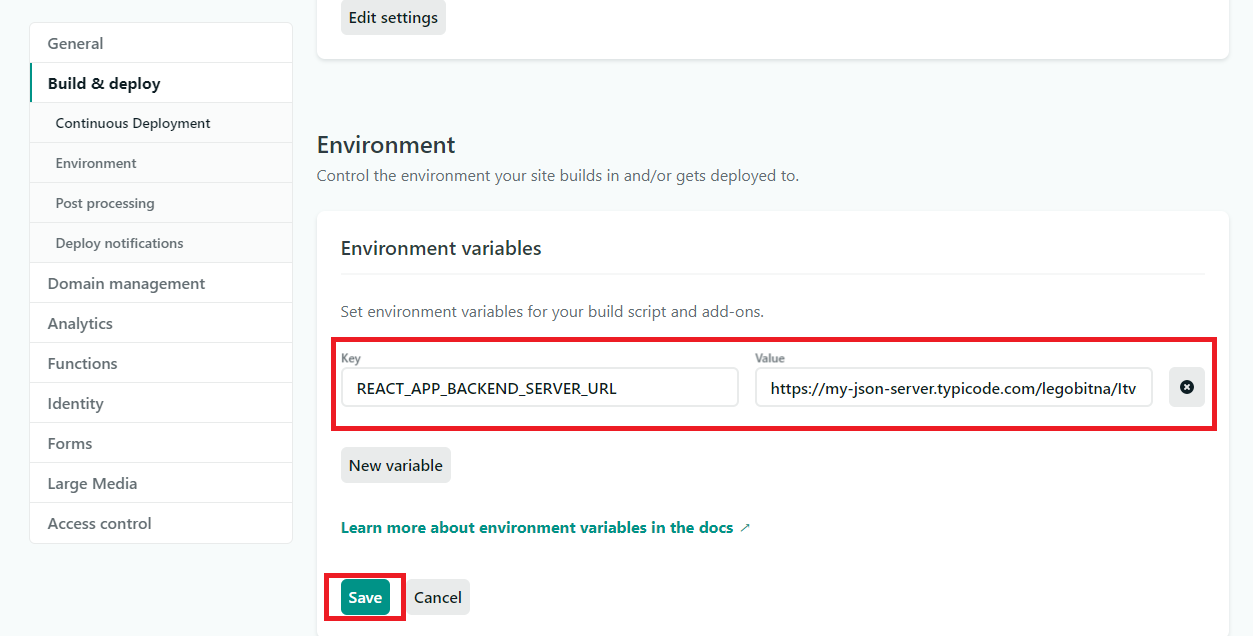Open Post processing settings

(x=105, y=204)
